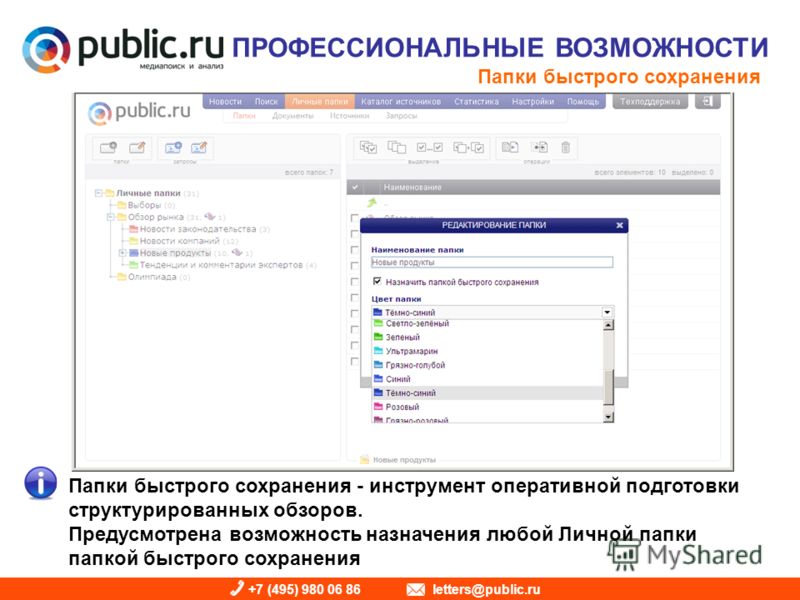Open the Личные папки menu tab
Screen dimensions: 800x600
320,102
